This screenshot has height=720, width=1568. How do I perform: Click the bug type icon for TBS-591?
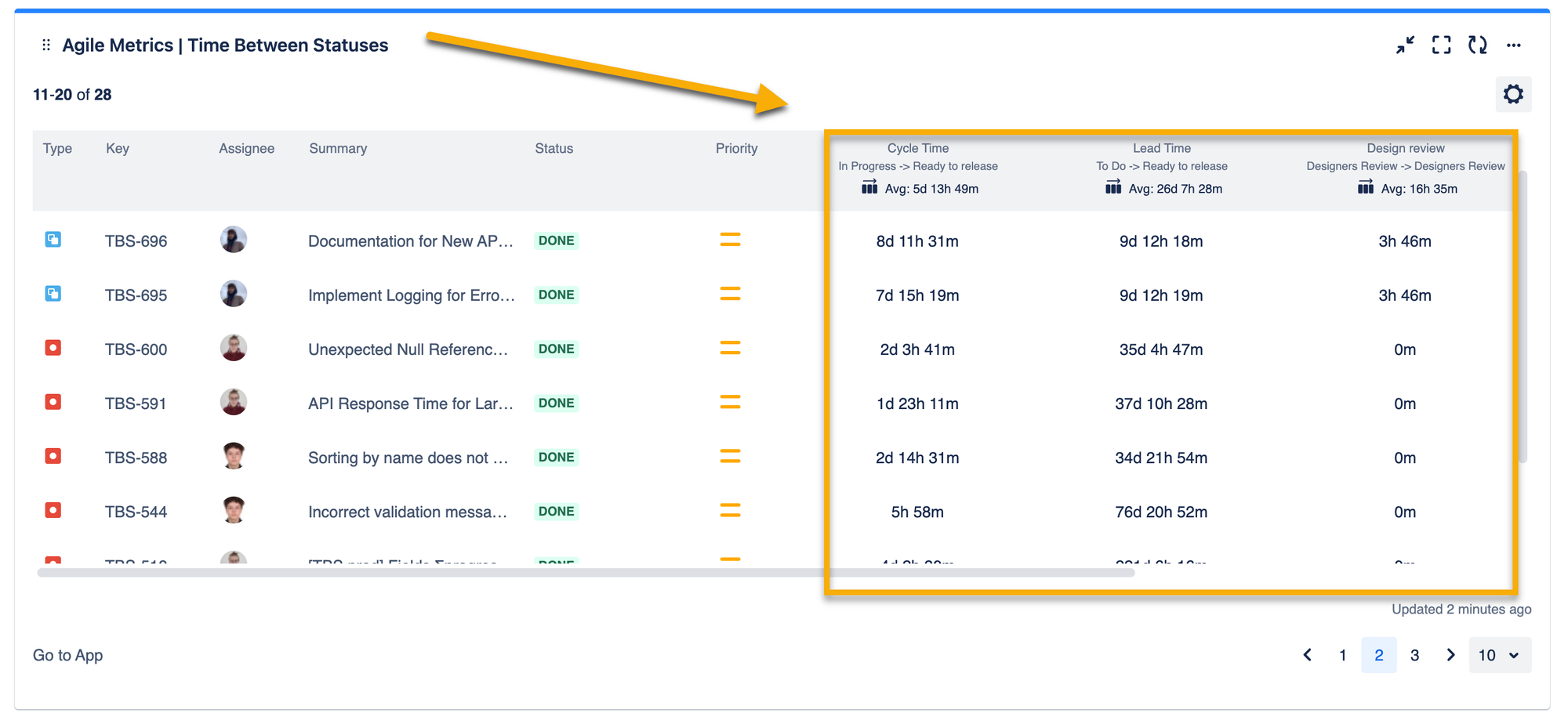(53, 402)
